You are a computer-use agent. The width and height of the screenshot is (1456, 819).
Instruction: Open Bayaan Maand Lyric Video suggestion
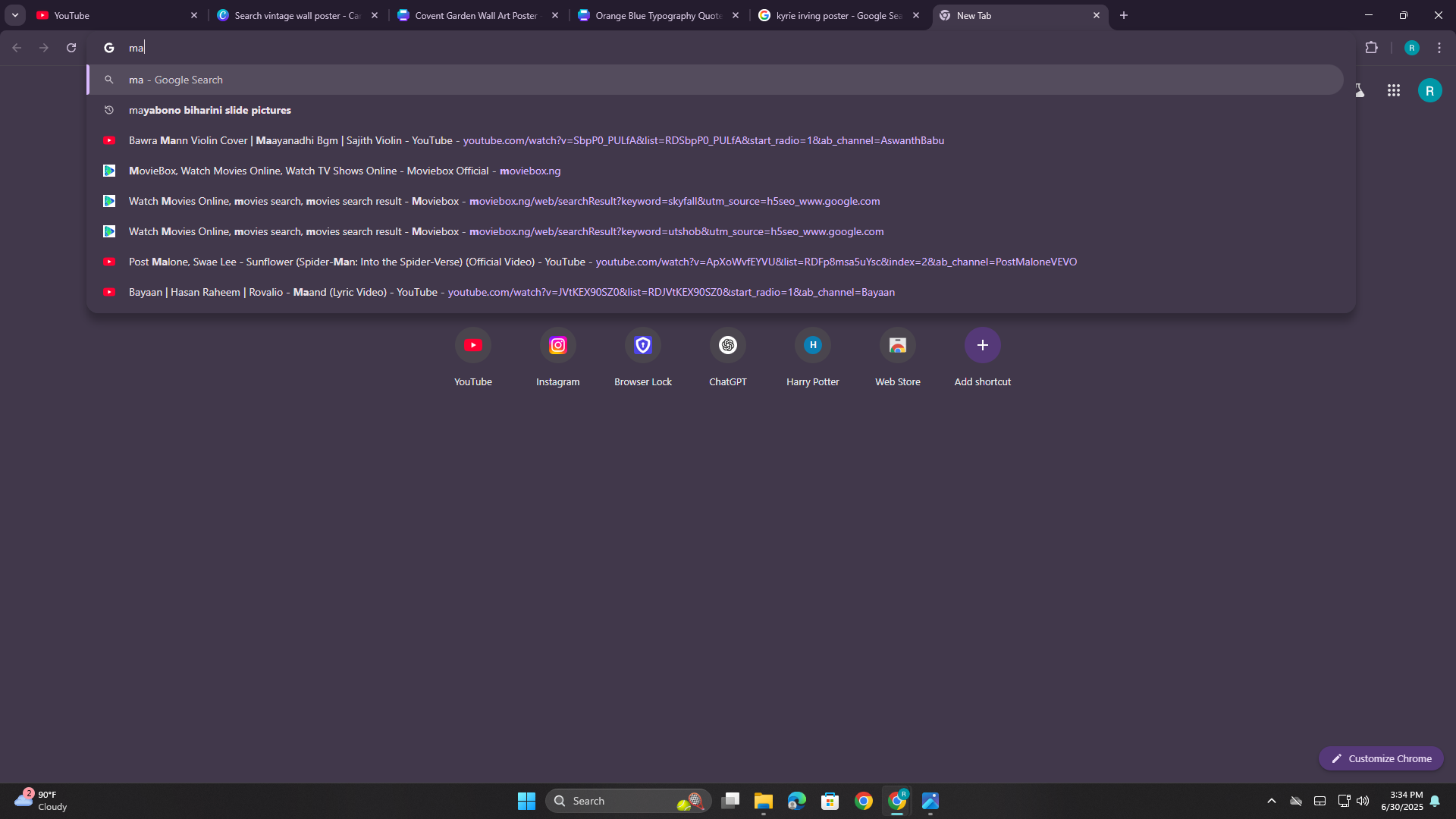pyautogui.click(x=715, y=292)
